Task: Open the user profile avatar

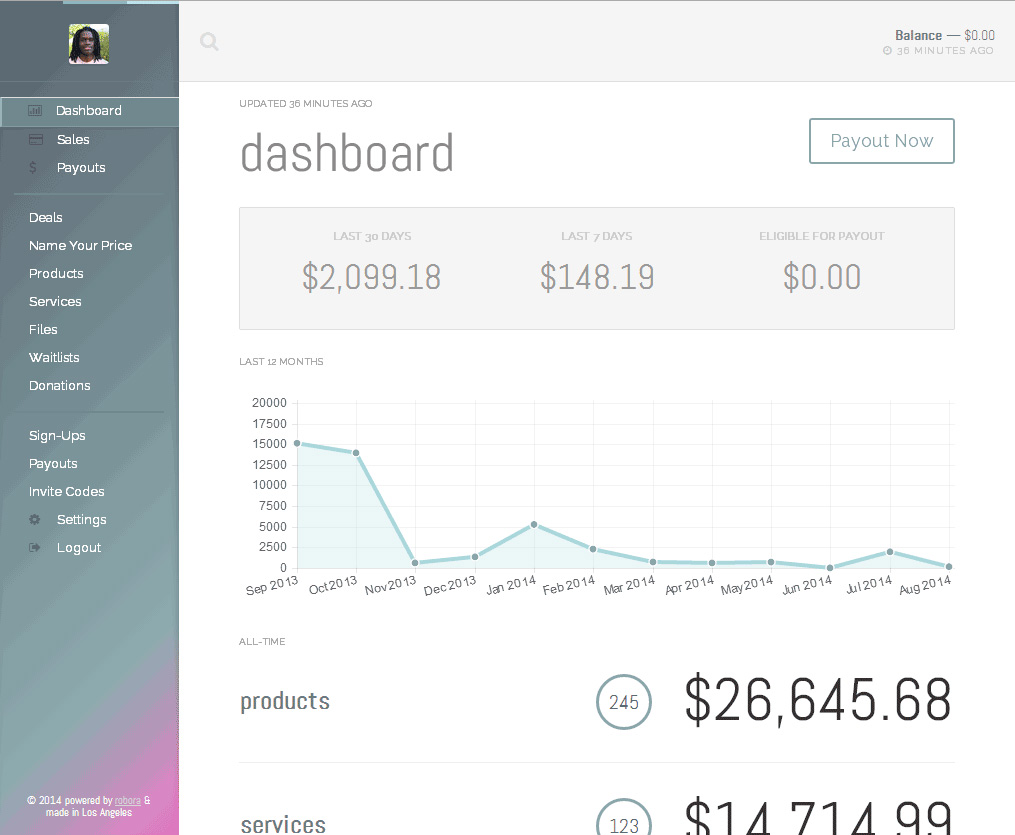Action: [x=89, y=44]
